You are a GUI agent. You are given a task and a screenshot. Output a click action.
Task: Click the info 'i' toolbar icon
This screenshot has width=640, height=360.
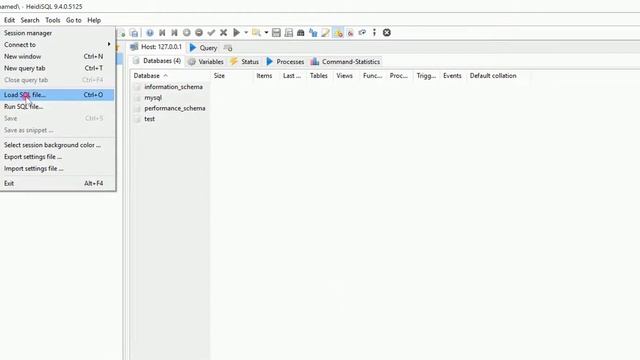[x=374, y=33]
